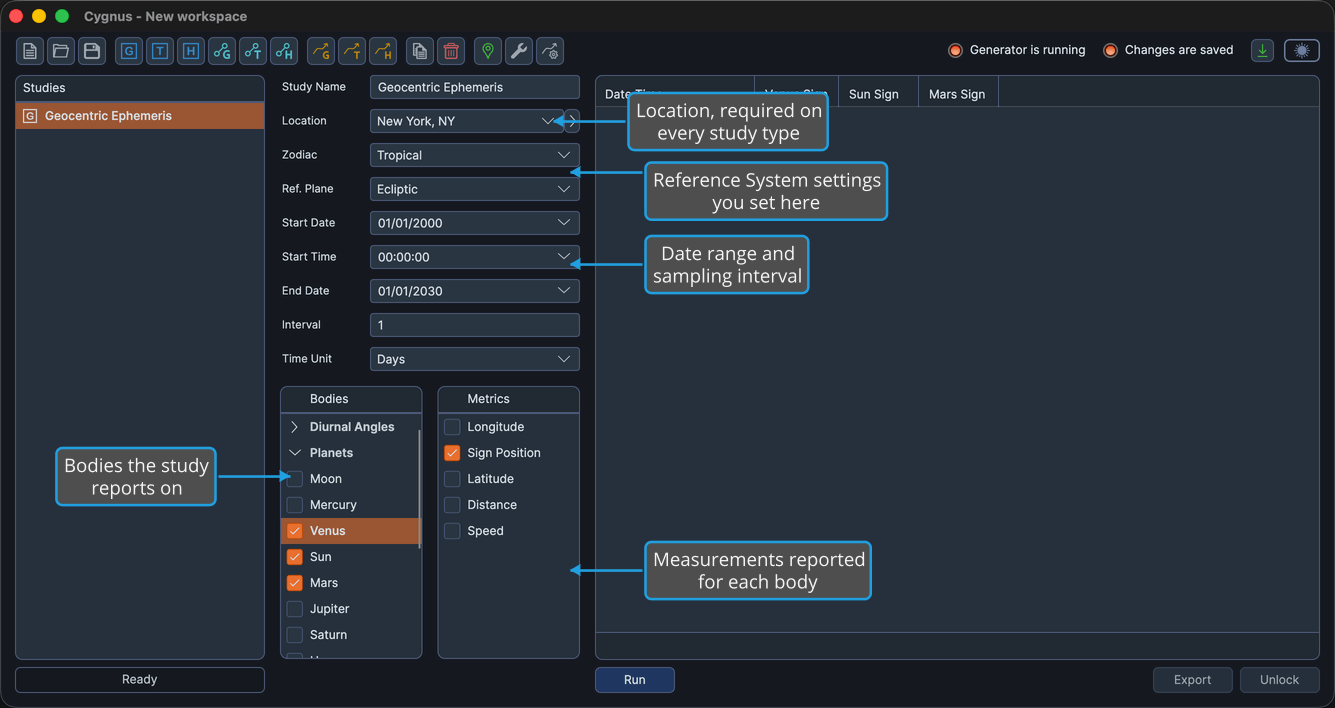
Task: Click the Bodies list vertical scrollbar
Action: pos(419,489)
